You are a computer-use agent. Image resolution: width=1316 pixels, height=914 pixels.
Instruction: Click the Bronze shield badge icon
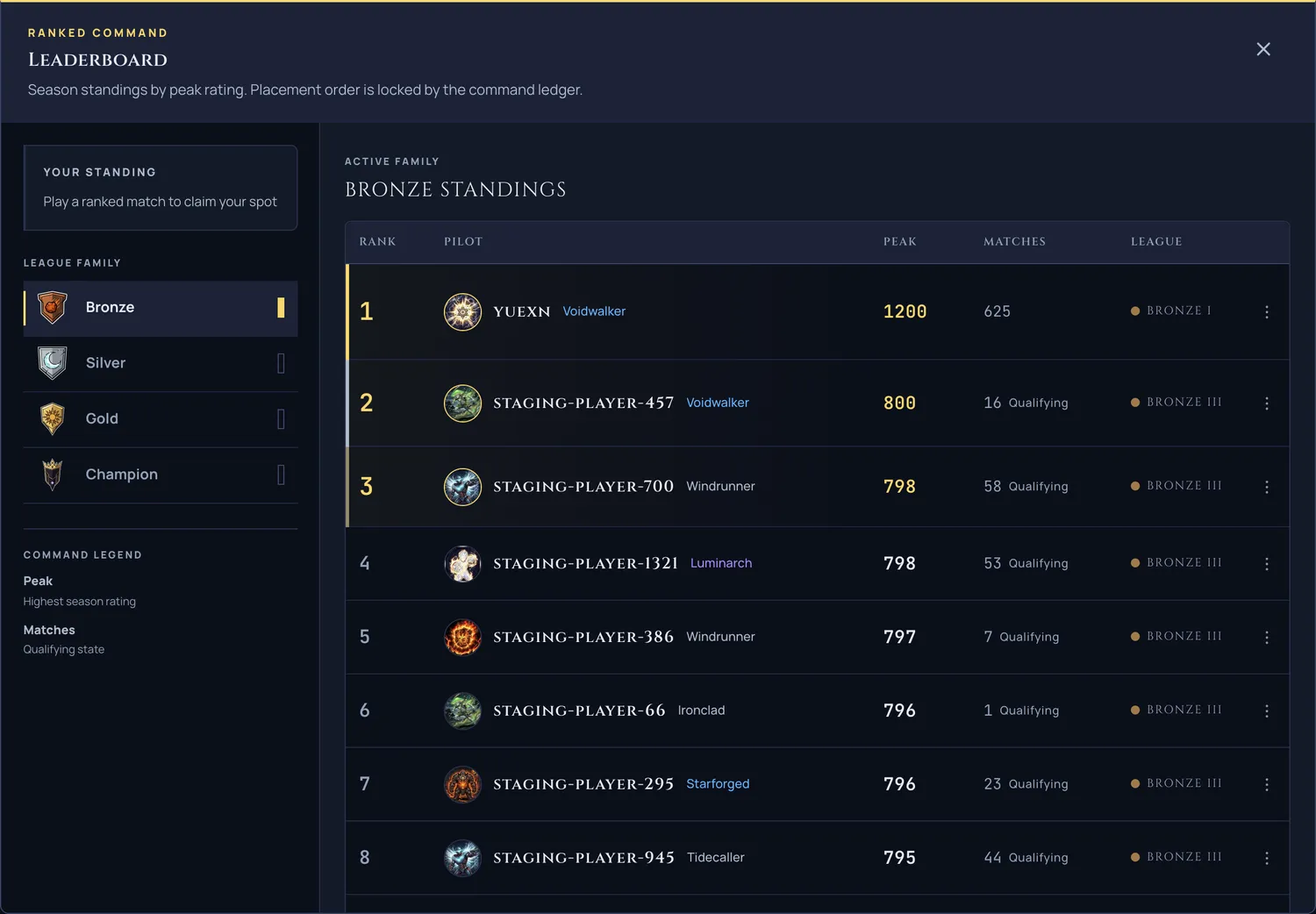[x=53, y=308]
